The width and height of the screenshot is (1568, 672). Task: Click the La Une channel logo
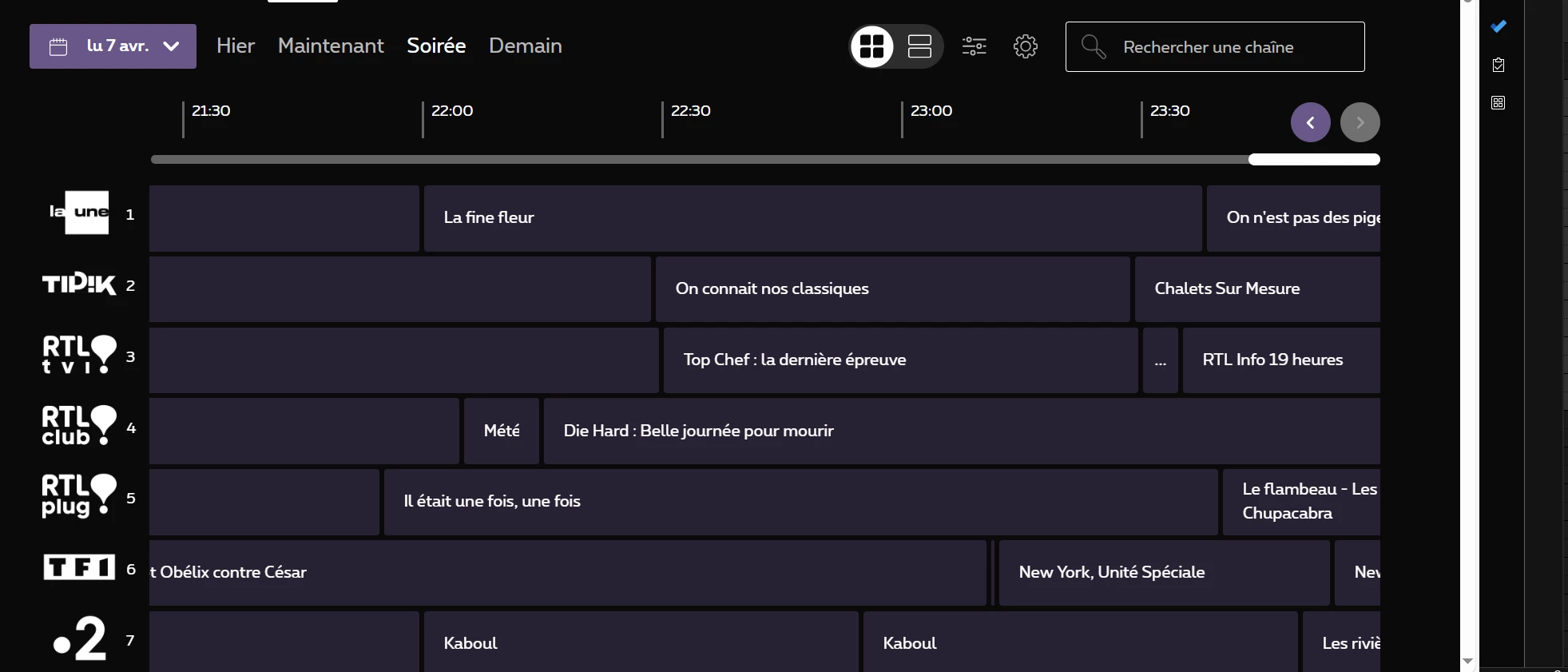tap(79, 213)
